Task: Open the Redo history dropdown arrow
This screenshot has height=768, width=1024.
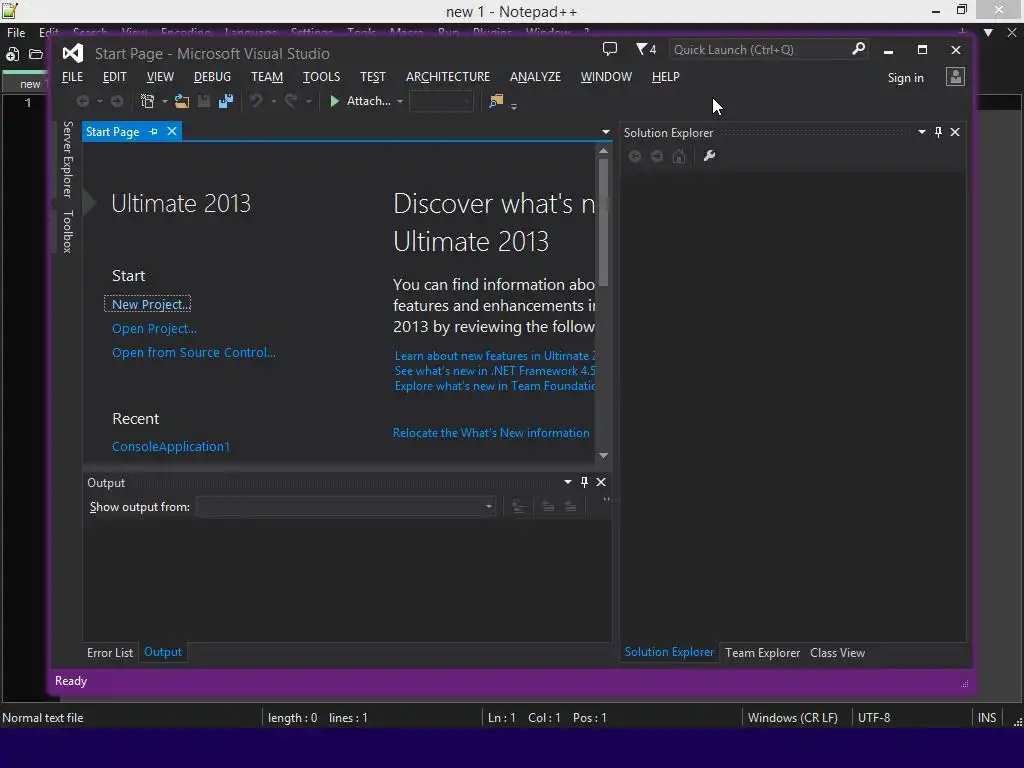Action: (309, 101)
